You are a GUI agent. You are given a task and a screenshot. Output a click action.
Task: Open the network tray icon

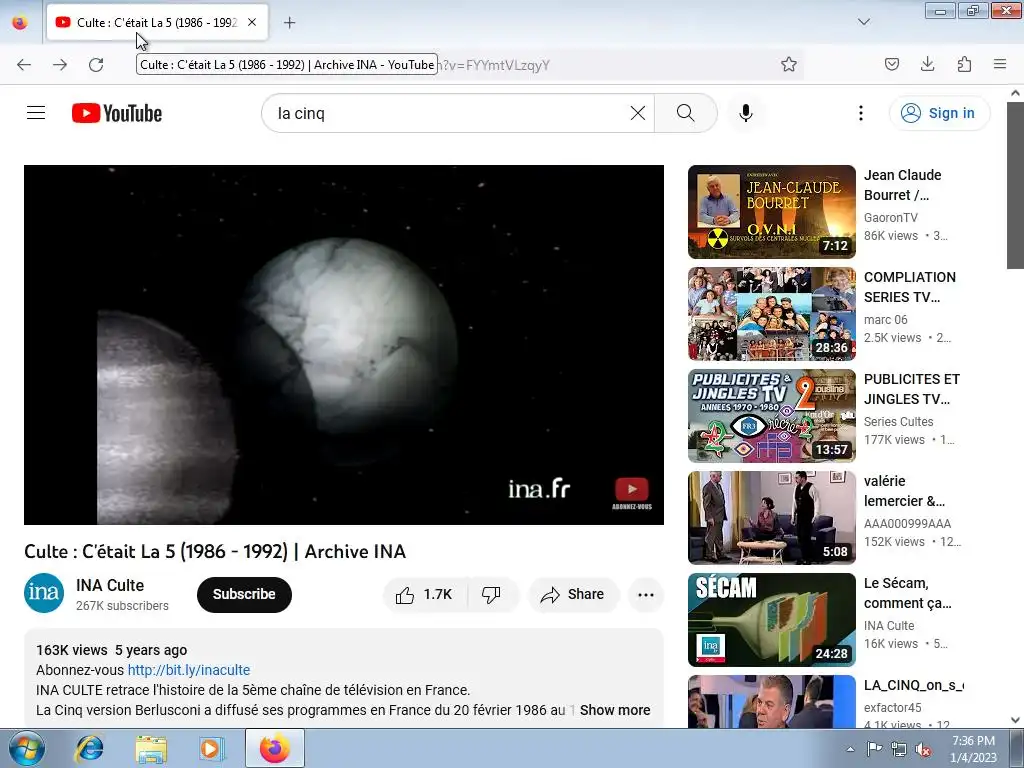coord(899,749)
